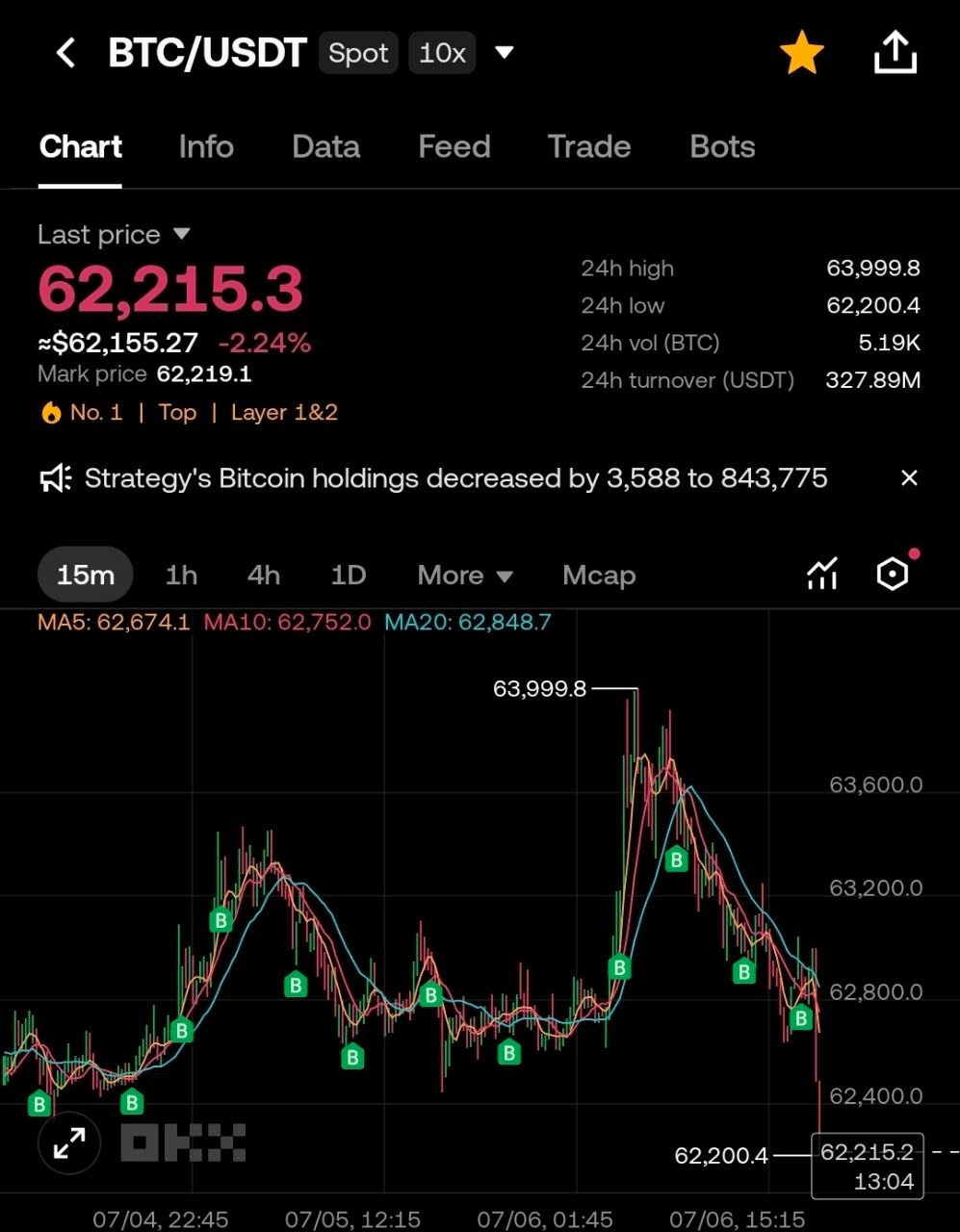This screenshot has width=960, height=1232.
Task: Dismiss the Strategy holdings announcement
Action: pyautogui.click(x=908, y=478)
